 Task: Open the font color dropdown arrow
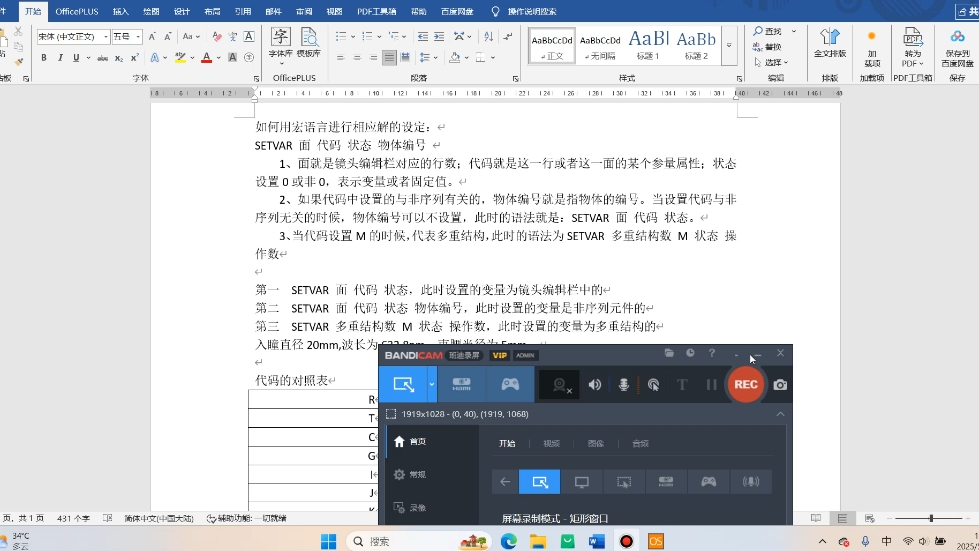pos(218,58)
